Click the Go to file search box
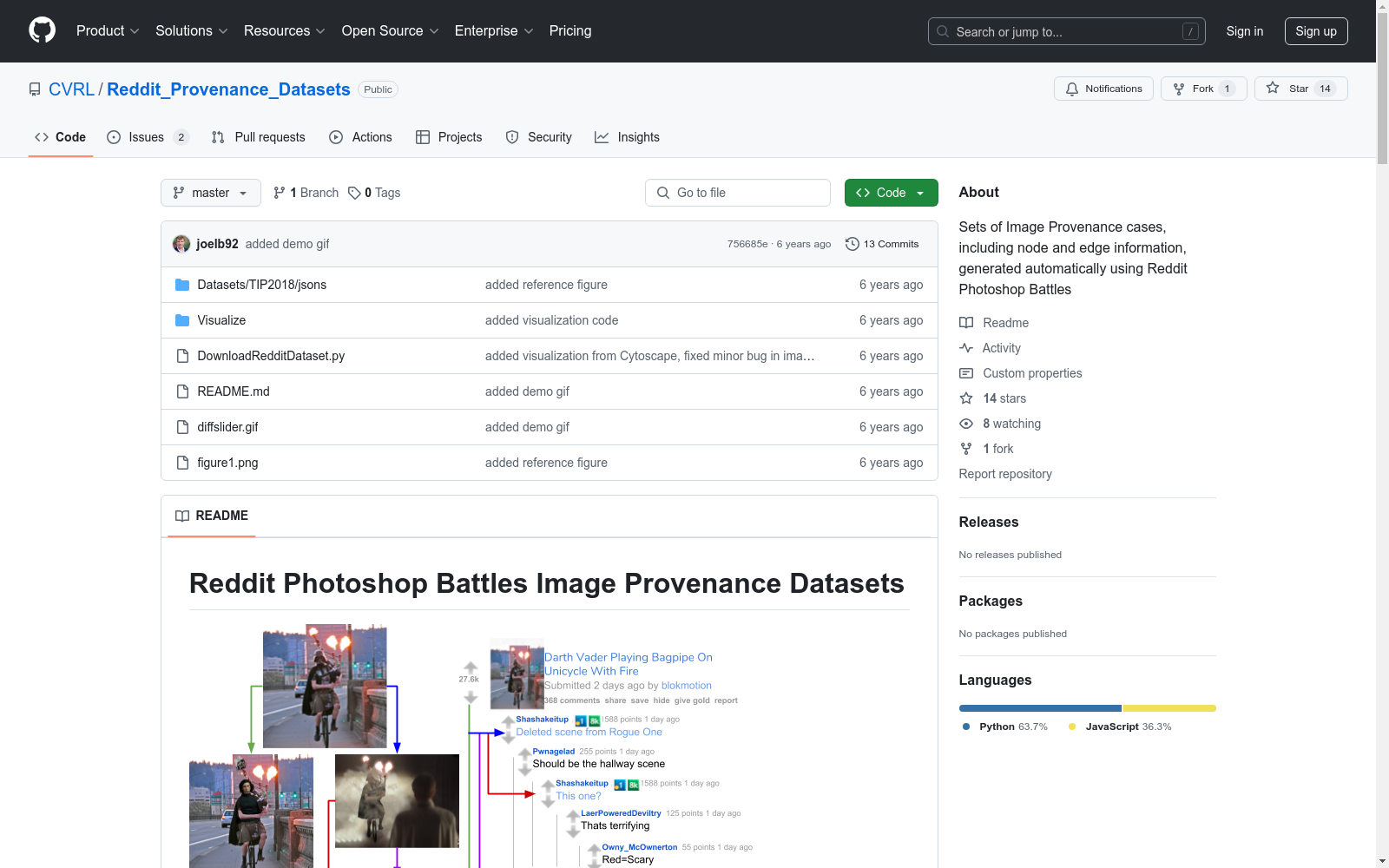Image resolution: width=1389 pixels, height=868 pixels. pyautogui.click(x=738, y=193)
